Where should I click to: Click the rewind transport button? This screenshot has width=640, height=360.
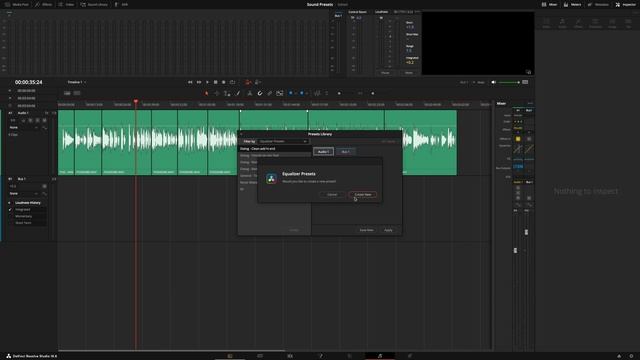190,82
